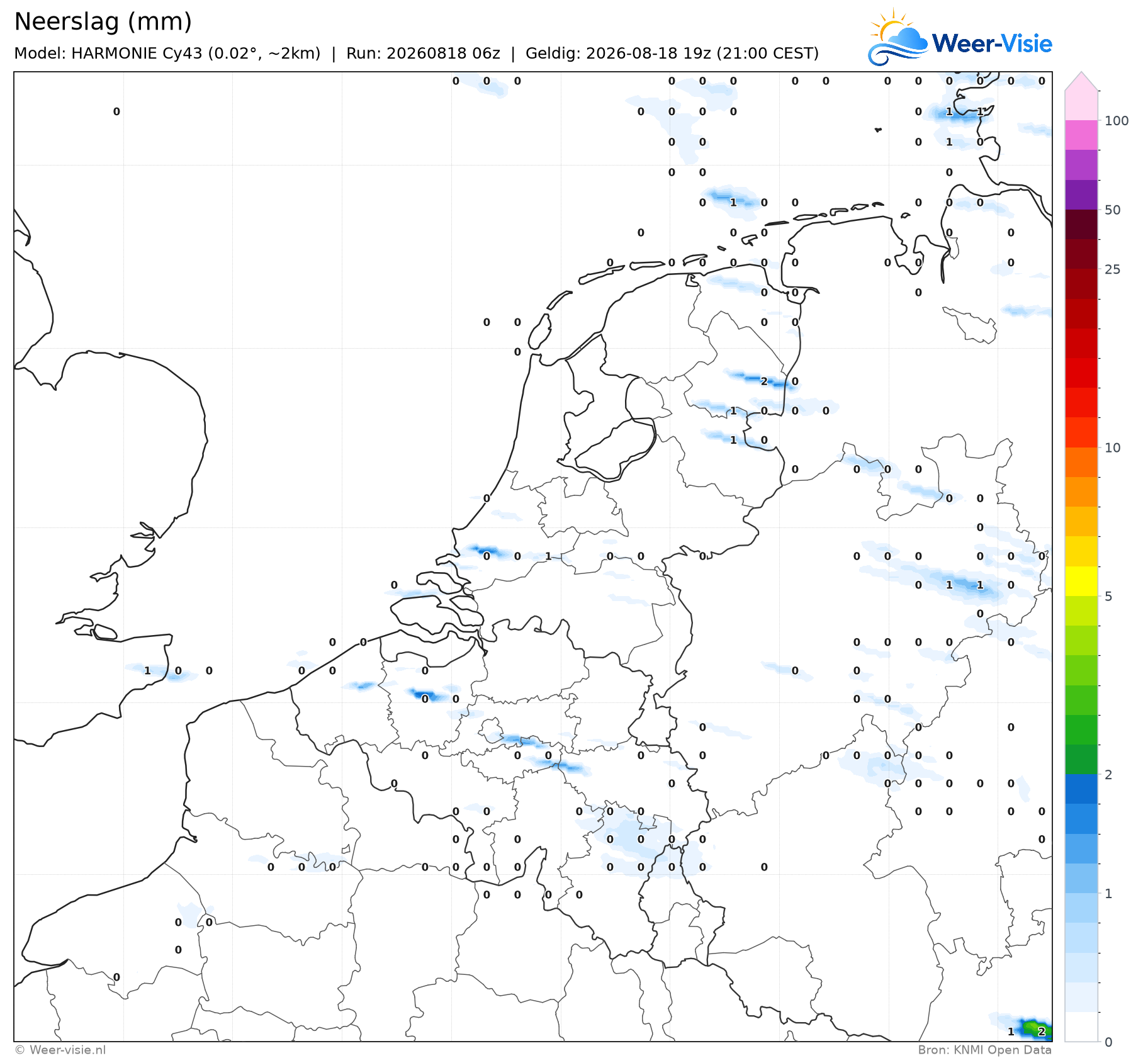Click the Run 20260818 06z text

423,53
